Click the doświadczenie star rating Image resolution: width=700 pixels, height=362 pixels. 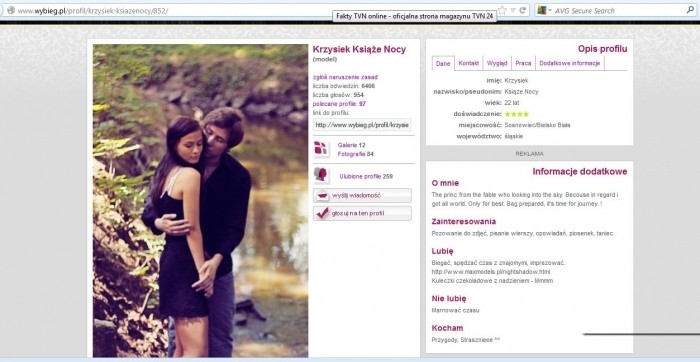[517, 114]
